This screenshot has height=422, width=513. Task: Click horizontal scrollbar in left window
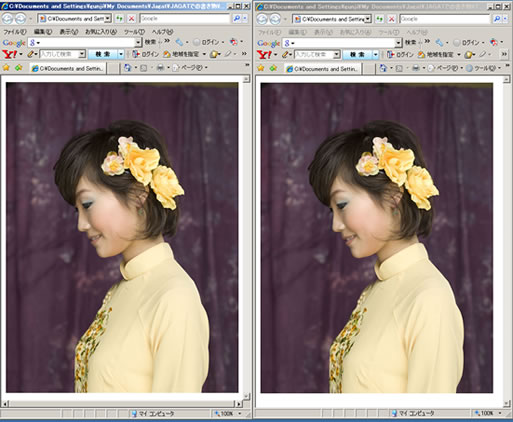(x=122, y=404)
